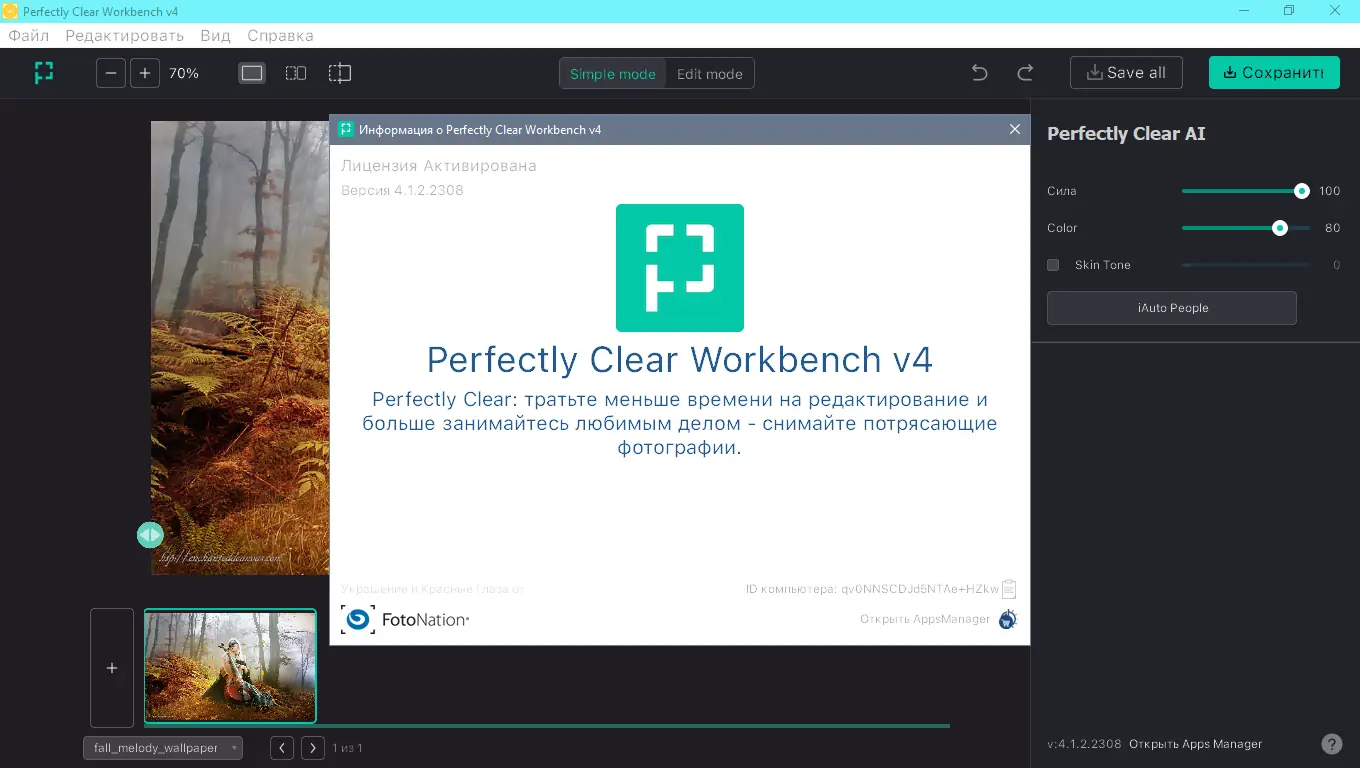
Task: Click Открыть Apps Manager in bottom bar
Action: pyautogui.click(x=1196, y=744)
